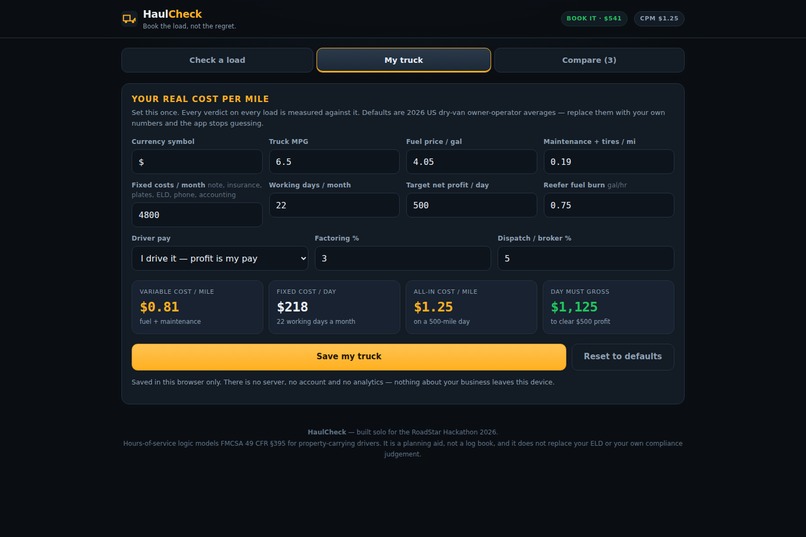This screenshot has width=806, height=537.
Task: Click the '22 working days a month' caption
Action: click(316, 322)
